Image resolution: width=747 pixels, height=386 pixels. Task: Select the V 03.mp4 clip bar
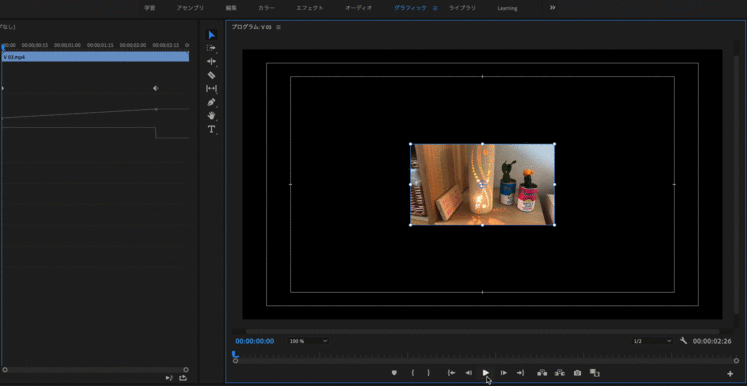[95, 57]
